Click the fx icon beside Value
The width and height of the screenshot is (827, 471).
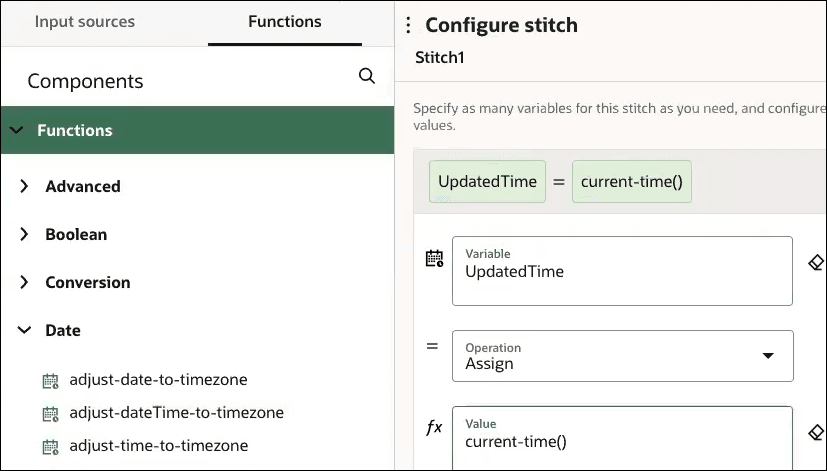[x=434, y=428]
